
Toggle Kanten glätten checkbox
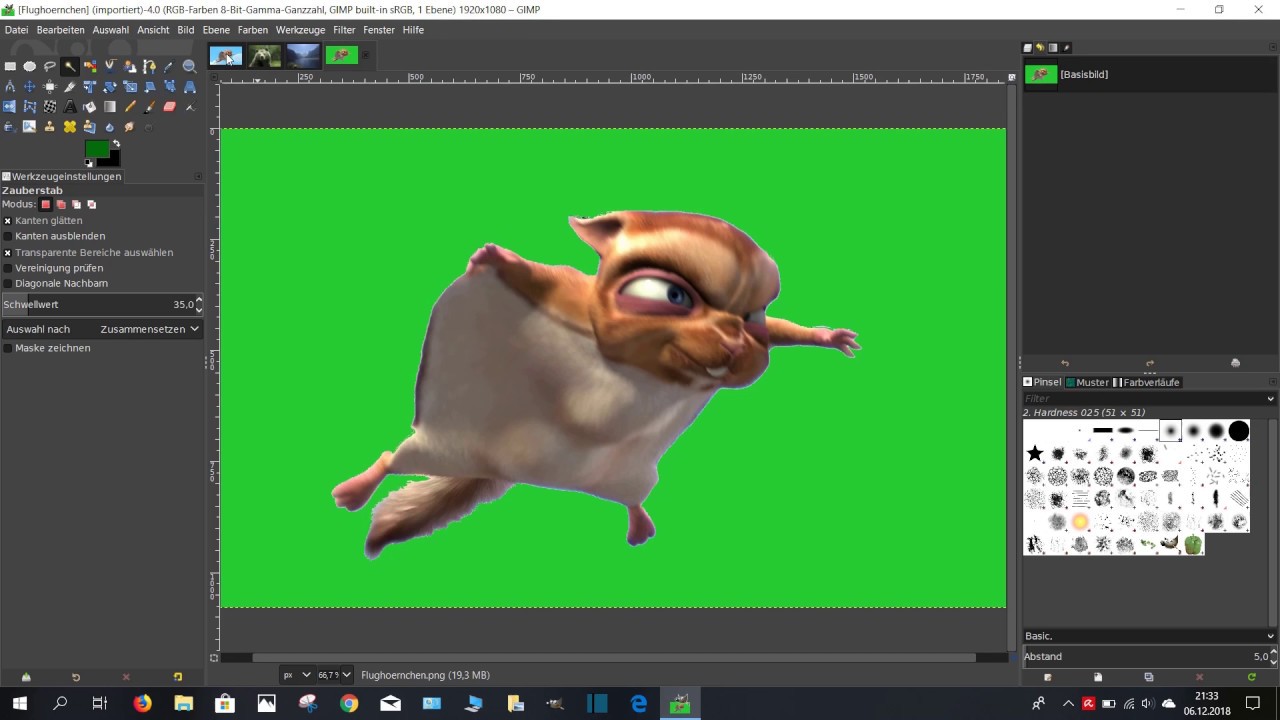[x=8, y=220]
